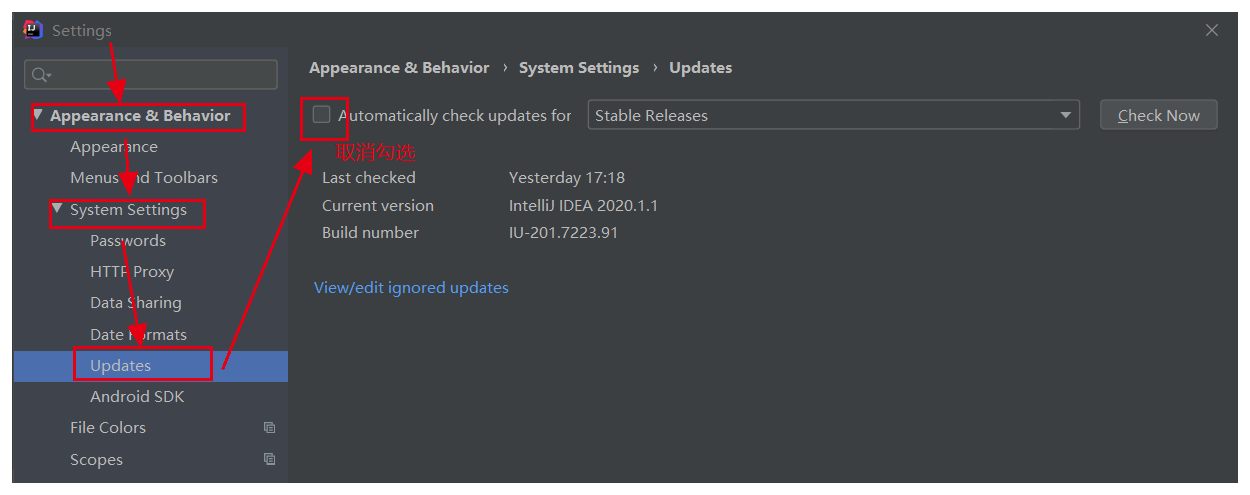Select Menus and Toolbars settings

(x=144, y=178)
